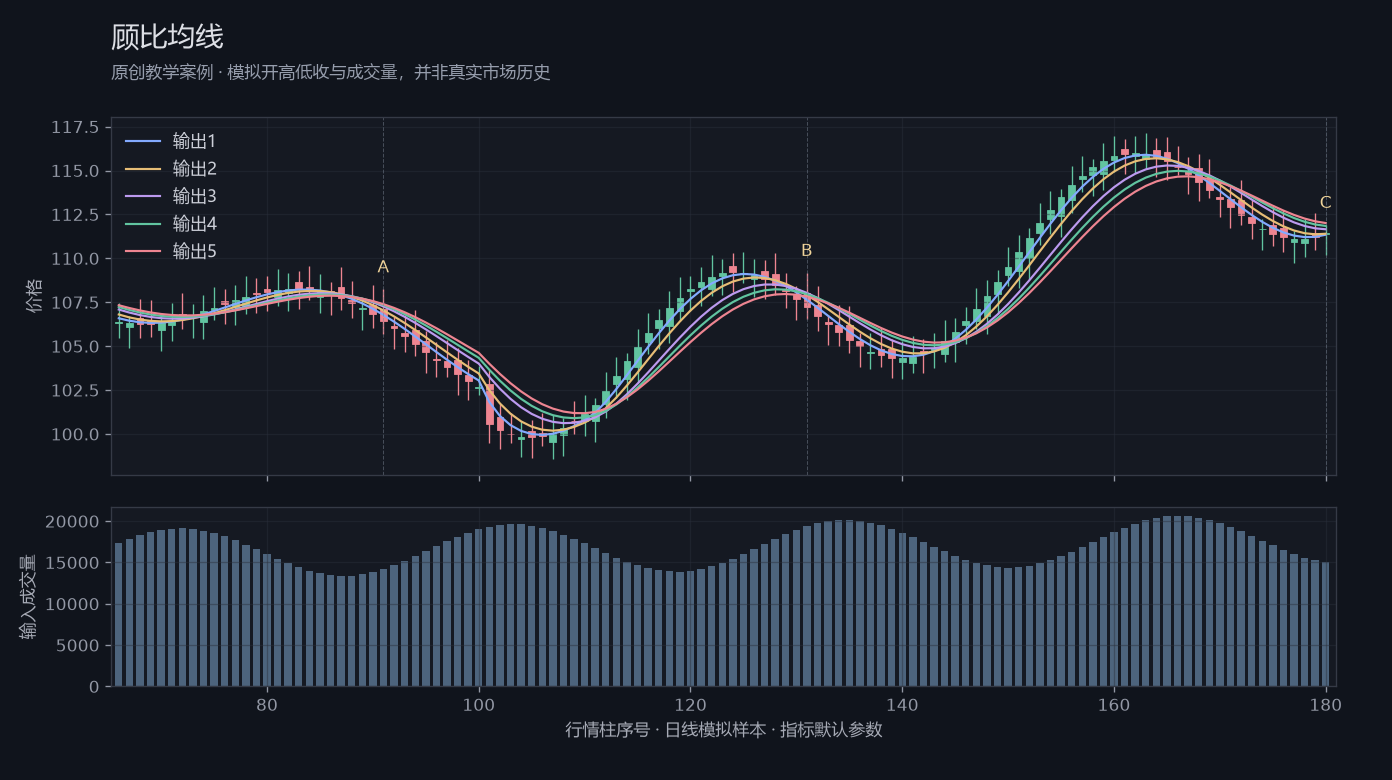The width and height of the screenshot is (1392, 780).
Task: Click the 价格 axis label
Action: 35,296
